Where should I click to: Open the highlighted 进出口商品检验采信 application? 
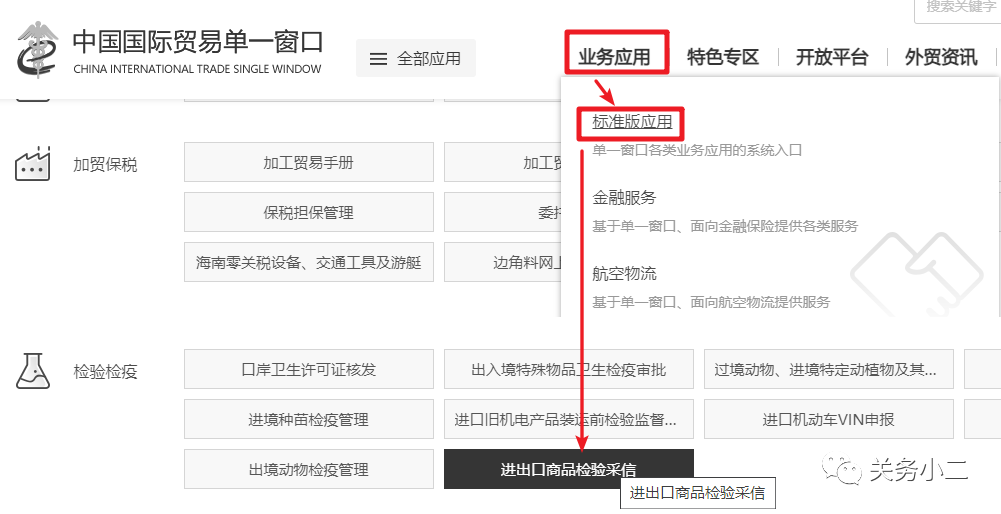click(569, 469)
